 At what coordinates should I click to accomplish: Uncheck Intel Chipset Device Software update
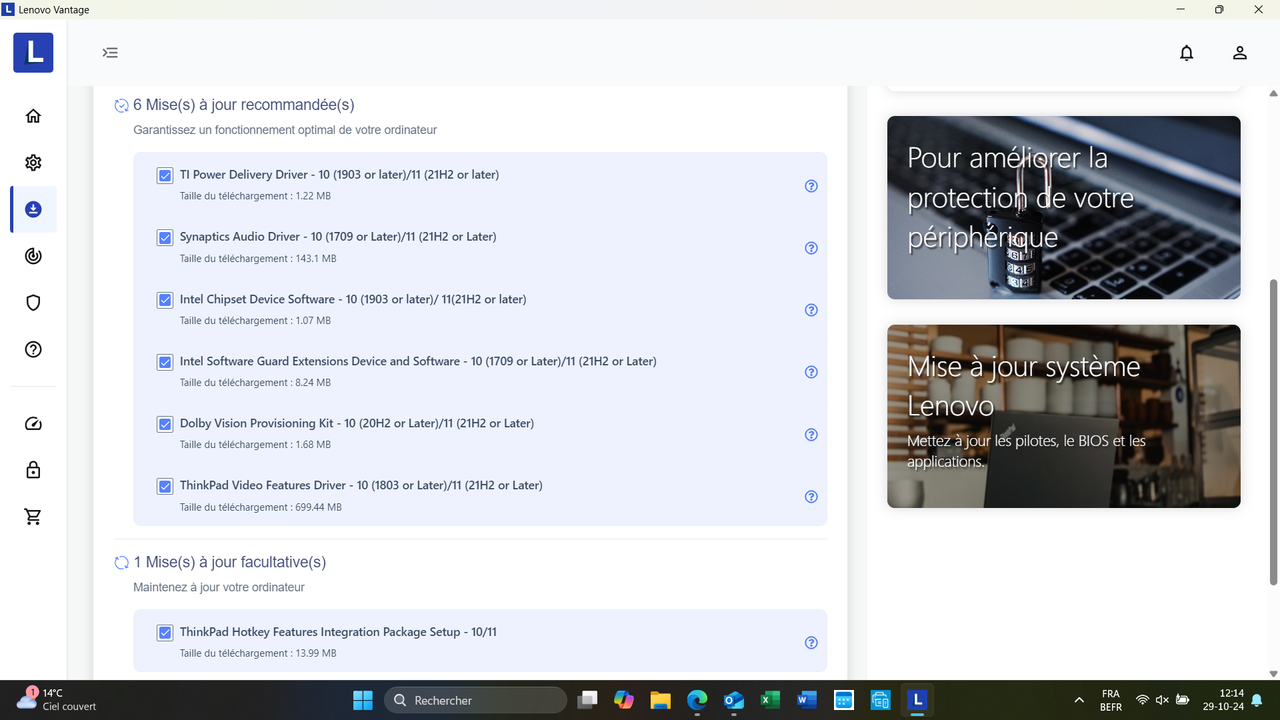coord(165,300)
